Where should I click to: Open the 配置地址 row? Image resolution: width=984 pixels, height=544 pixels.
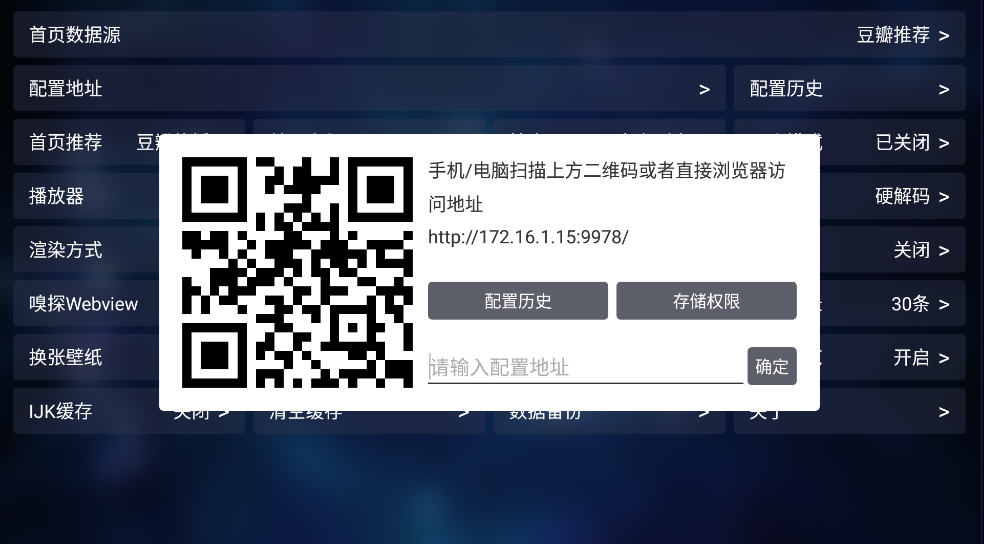coord(369,88)
